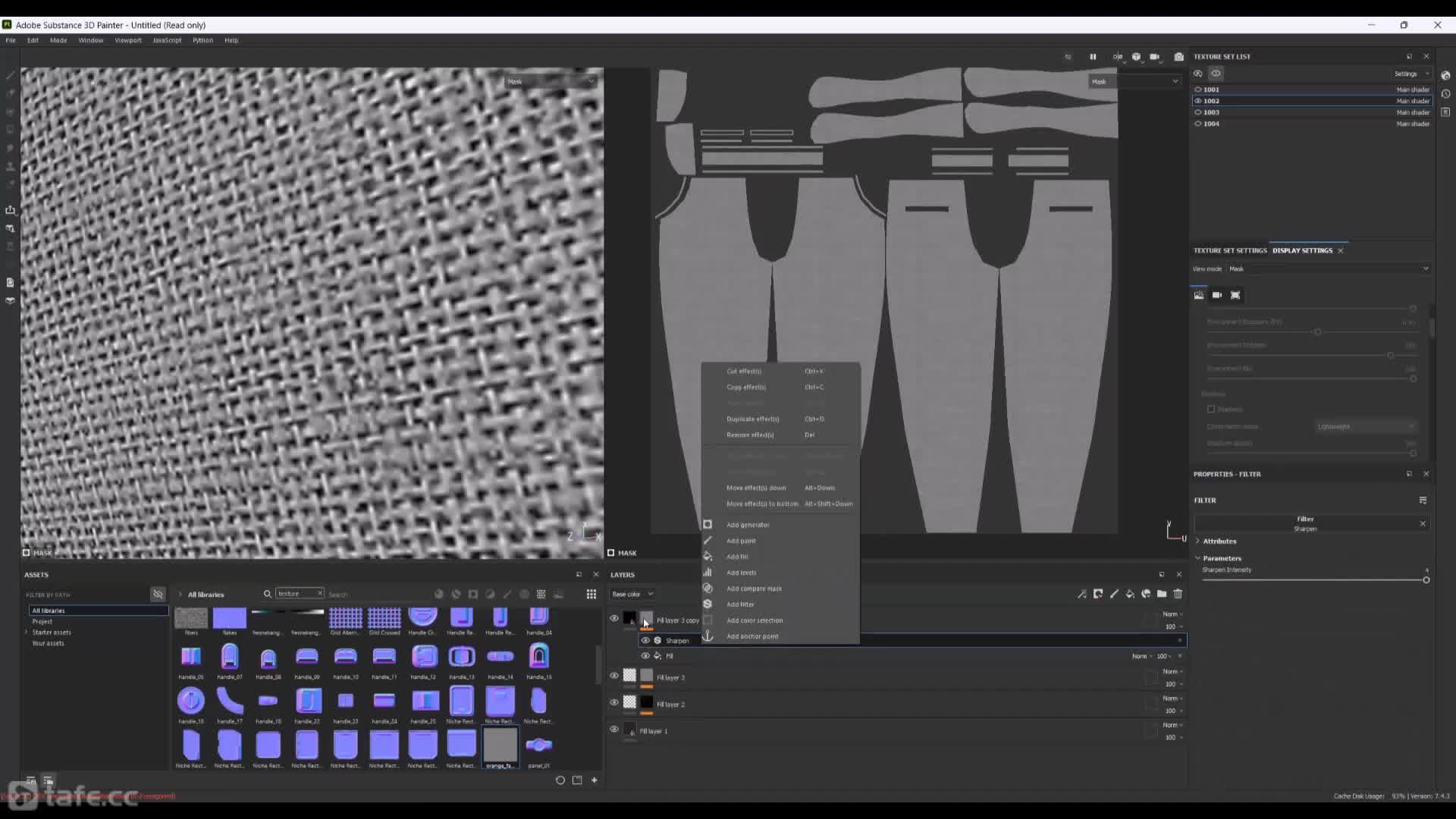The image size is (1456, 819).
Task: Select the viewport tab icon in Display Settings
Action: [1235, 295]
